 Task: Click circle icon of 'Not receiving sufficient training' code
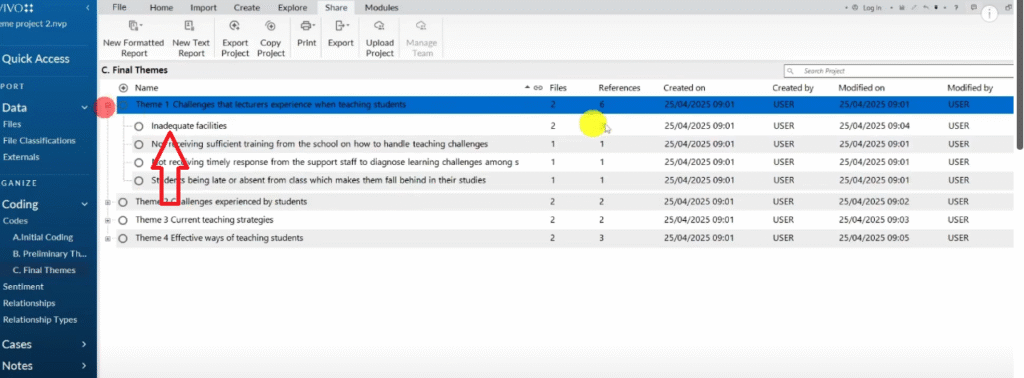pos(138,144)
